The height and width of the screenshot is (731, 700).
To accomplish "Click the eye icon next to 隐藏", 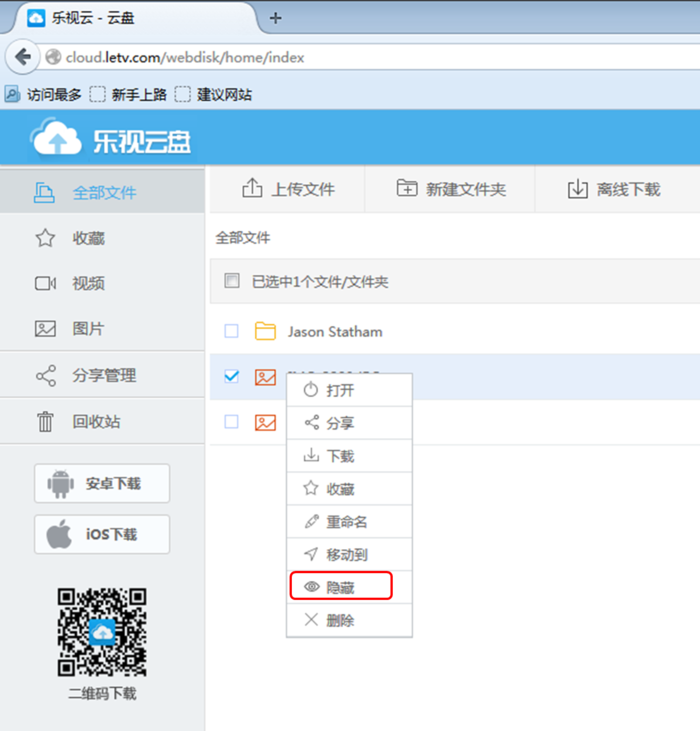I will [x=312, y=586].
